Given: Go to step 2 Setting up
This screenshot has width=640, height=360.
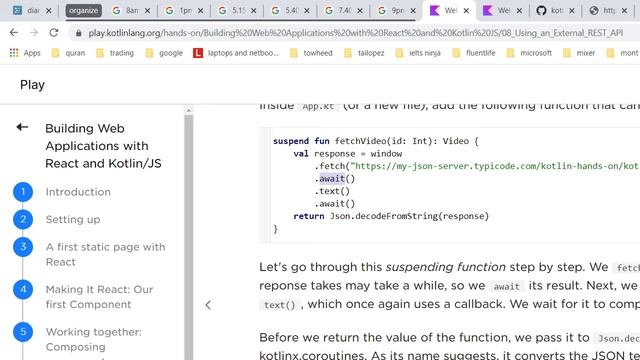Looking at the screenshot, I should point(73,220).
